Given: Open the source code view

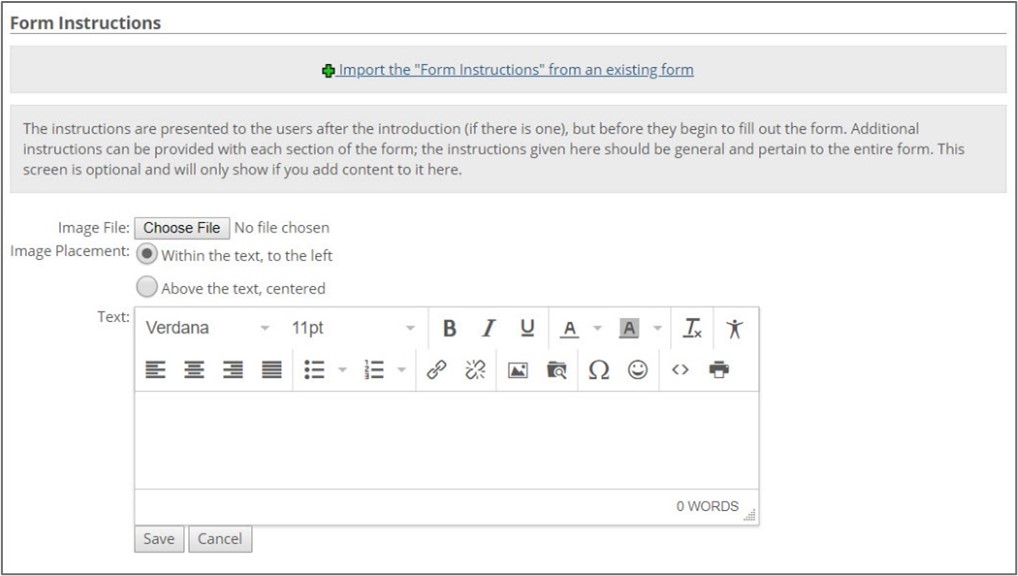Looking at the screenshot, I should tap(679, 370).
